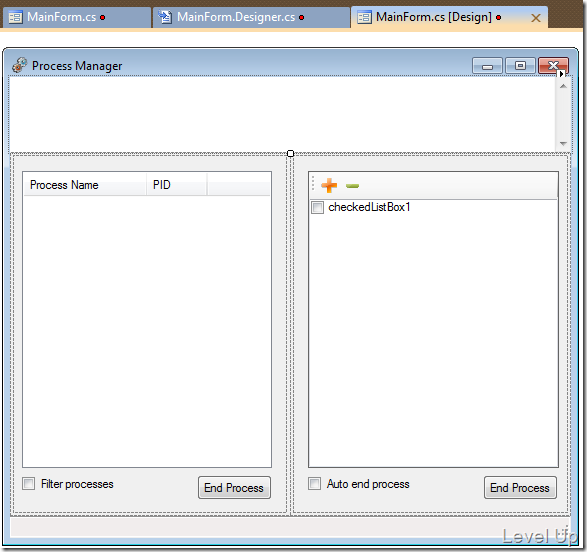The image size is (587, 552).
Task: Click the toolstrip grip handle beside plus icon
Action: coord(313,184)
